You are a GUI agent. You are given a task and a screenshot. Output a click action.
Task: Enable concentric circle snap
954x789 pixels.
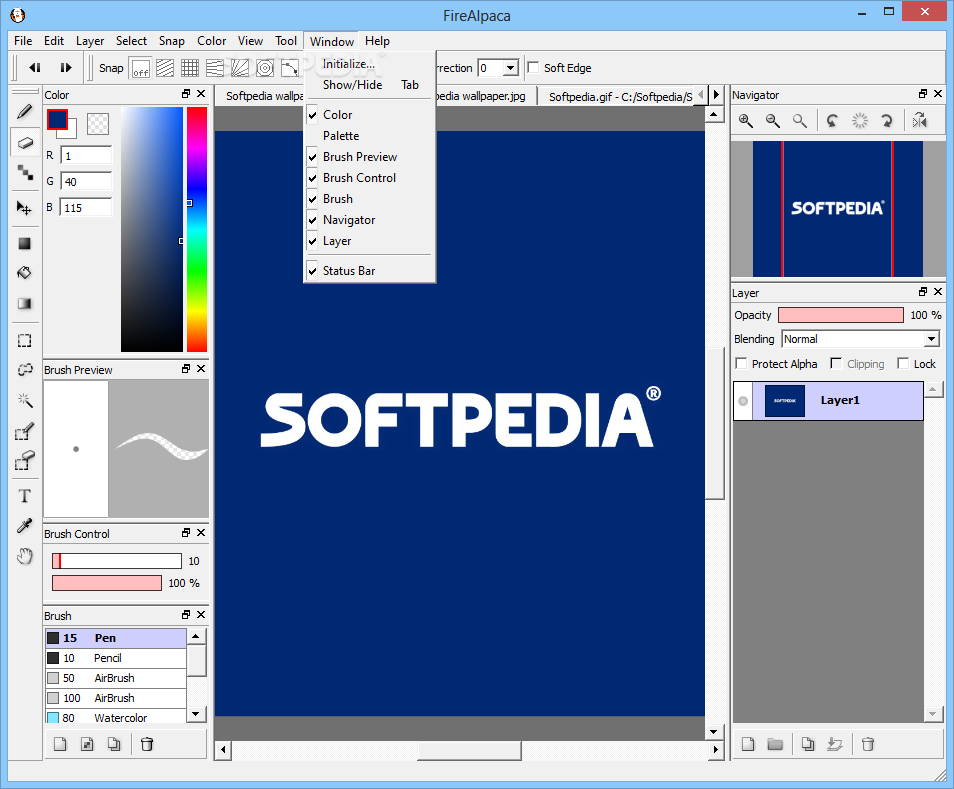tap(265, 68)
